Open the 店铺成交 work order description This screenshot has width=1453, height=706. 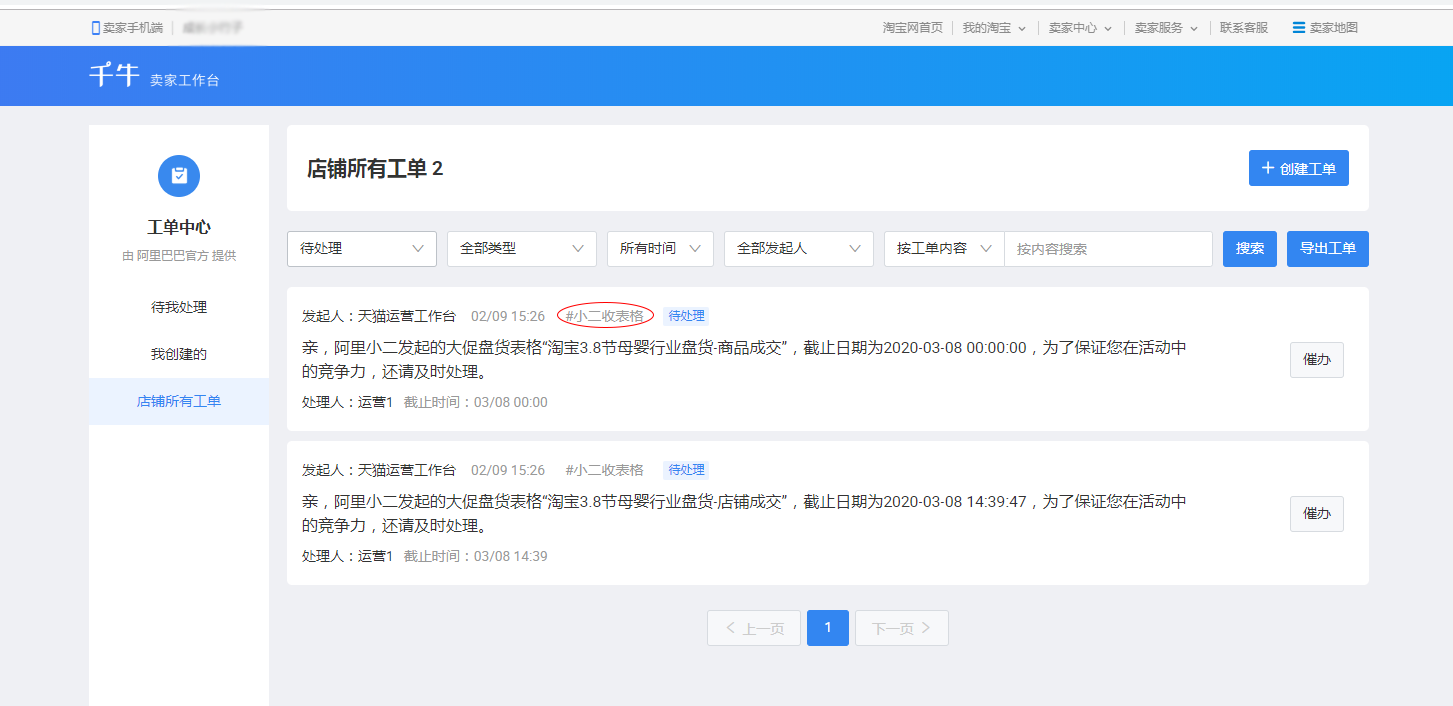coord(744,514)
